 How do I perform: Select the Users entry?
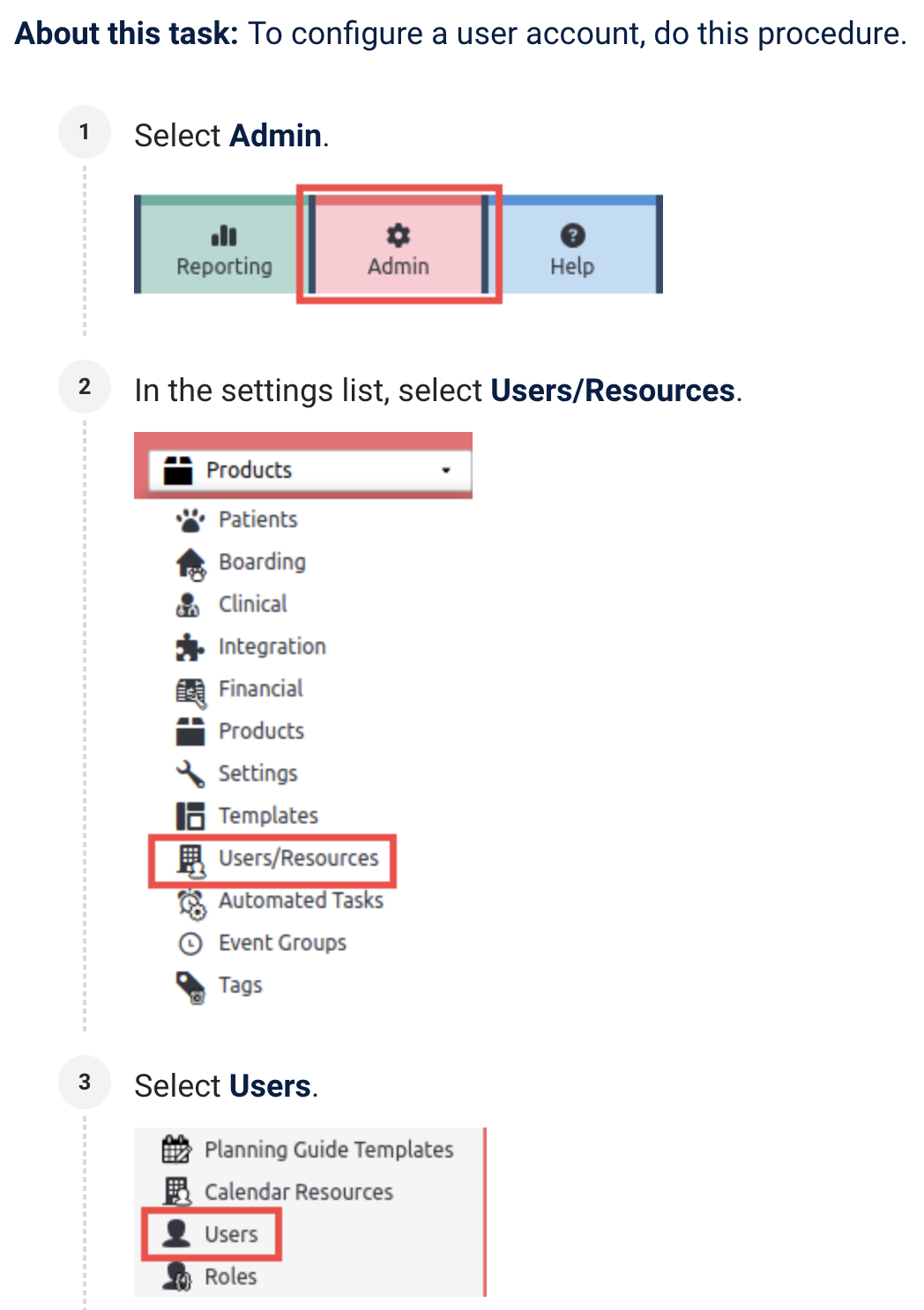coord(230,1234)
